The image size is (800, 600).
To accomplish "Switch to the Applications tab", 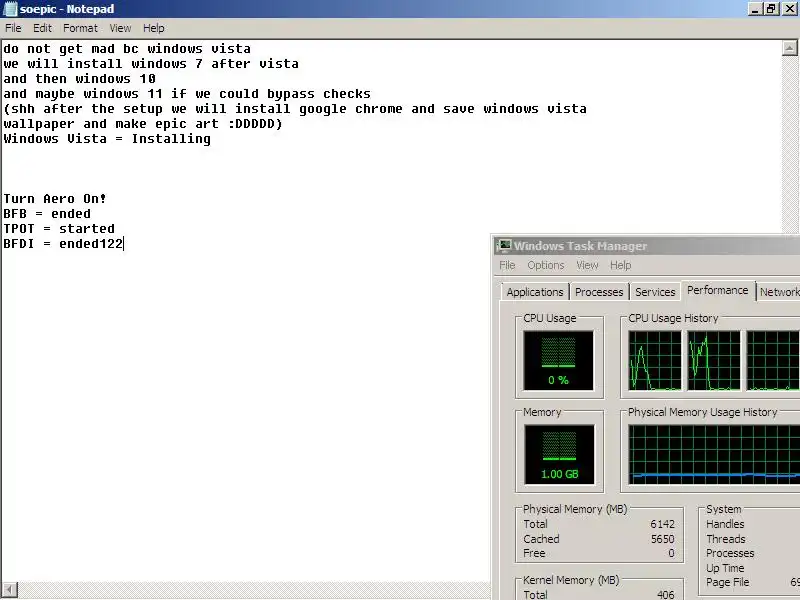I will (x=535, y=292).
